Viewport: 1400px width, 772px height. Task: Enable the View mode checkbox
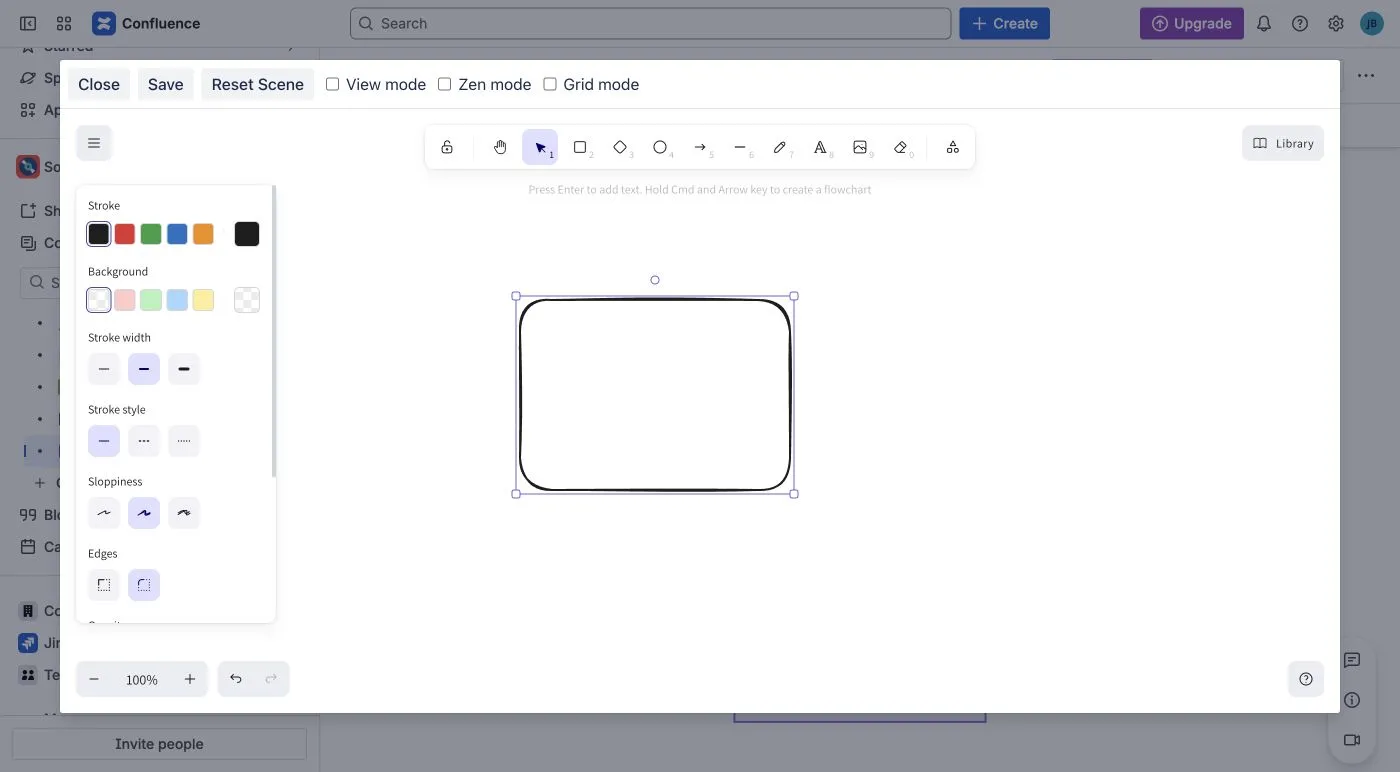(x=333, y=84)
